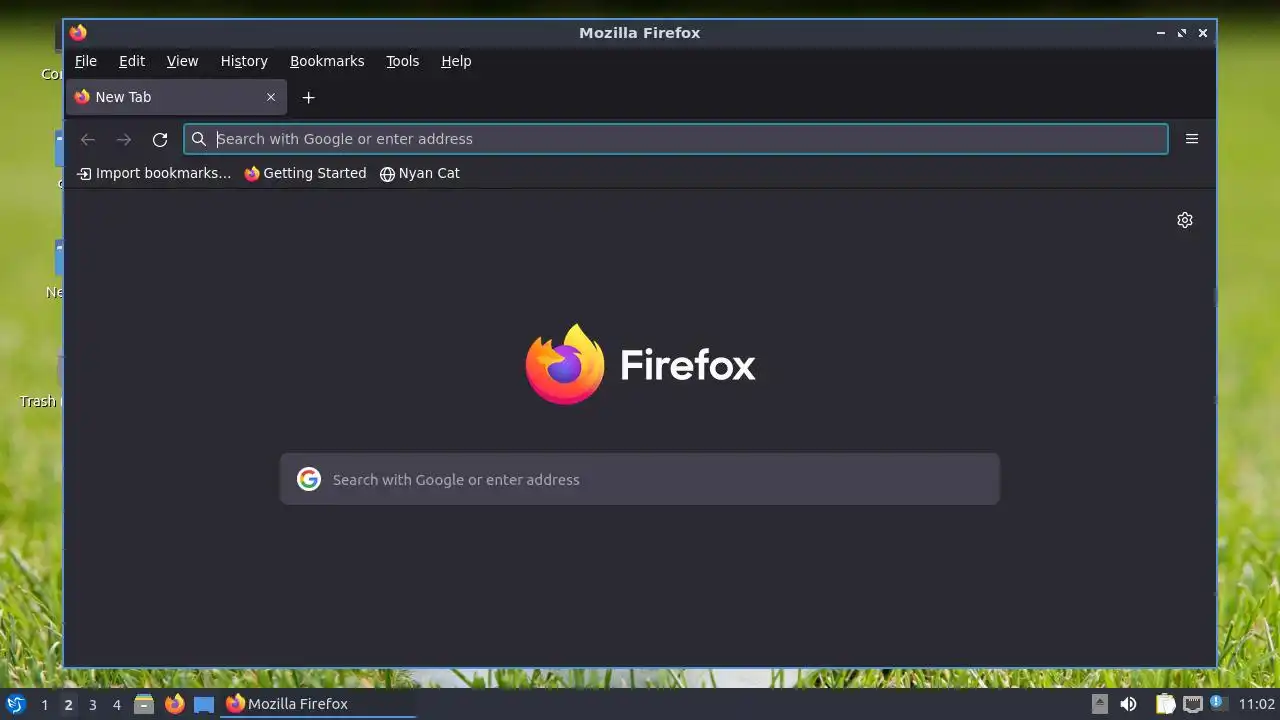Open the LXQt start menu icon
This screenshot has width=1280, height=720.
pyautogui.click(x=15, y=704)
